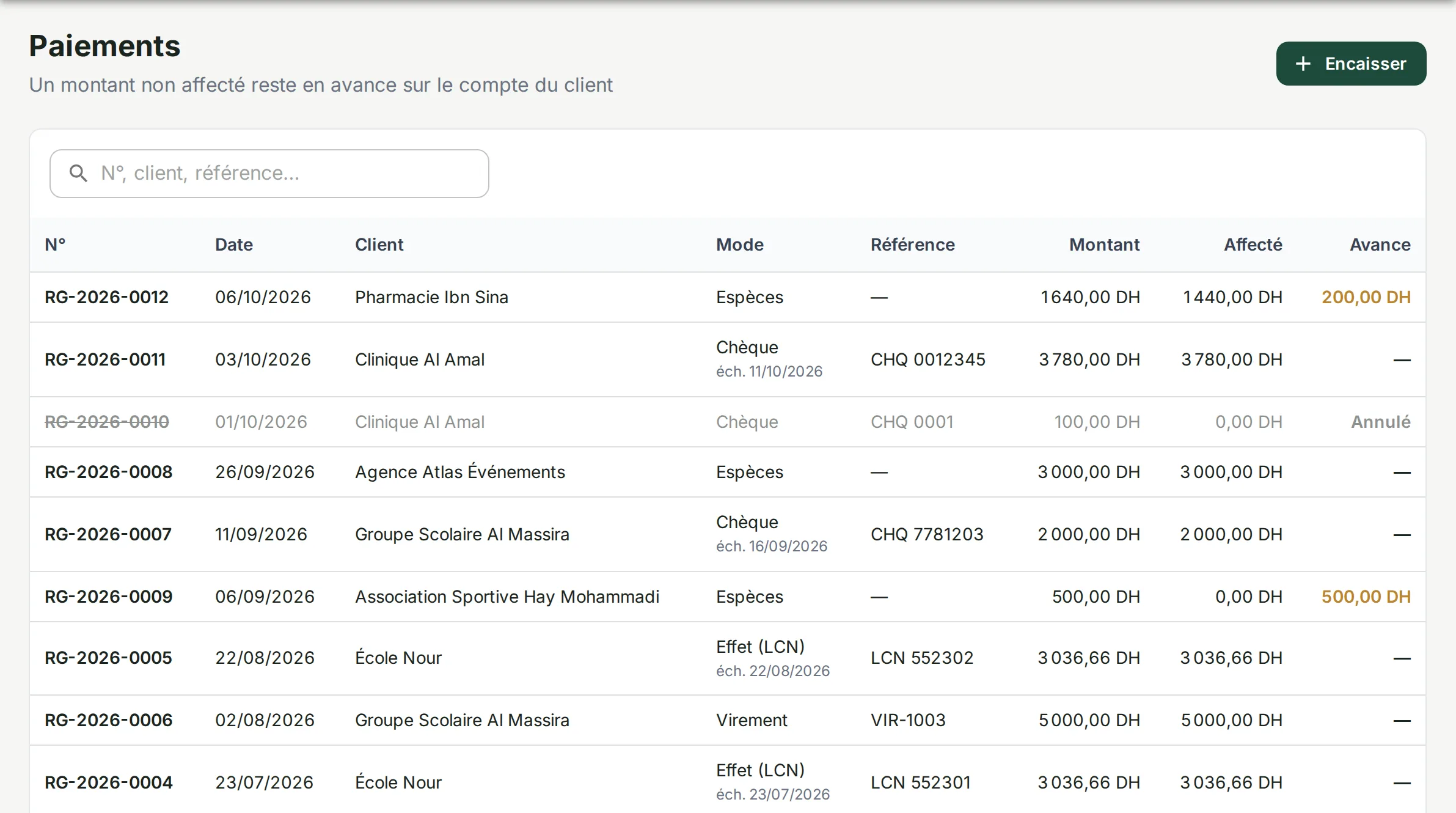Click the Montant column header
This screenshot has height=813, width=1456.
point(1105,245)
